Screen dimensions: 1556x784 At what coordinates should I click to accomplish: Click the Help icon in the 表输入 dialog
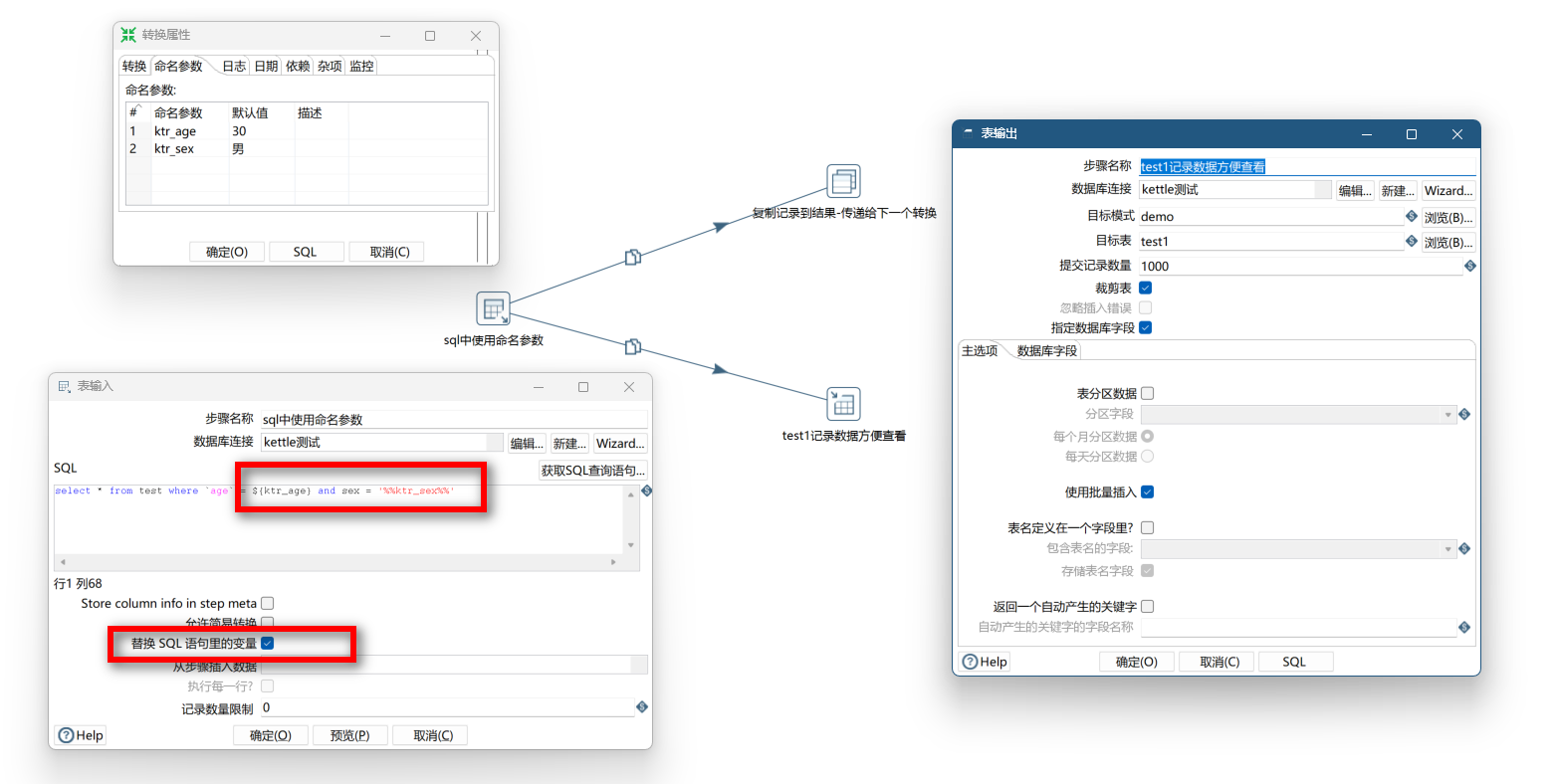click(66, 734)
